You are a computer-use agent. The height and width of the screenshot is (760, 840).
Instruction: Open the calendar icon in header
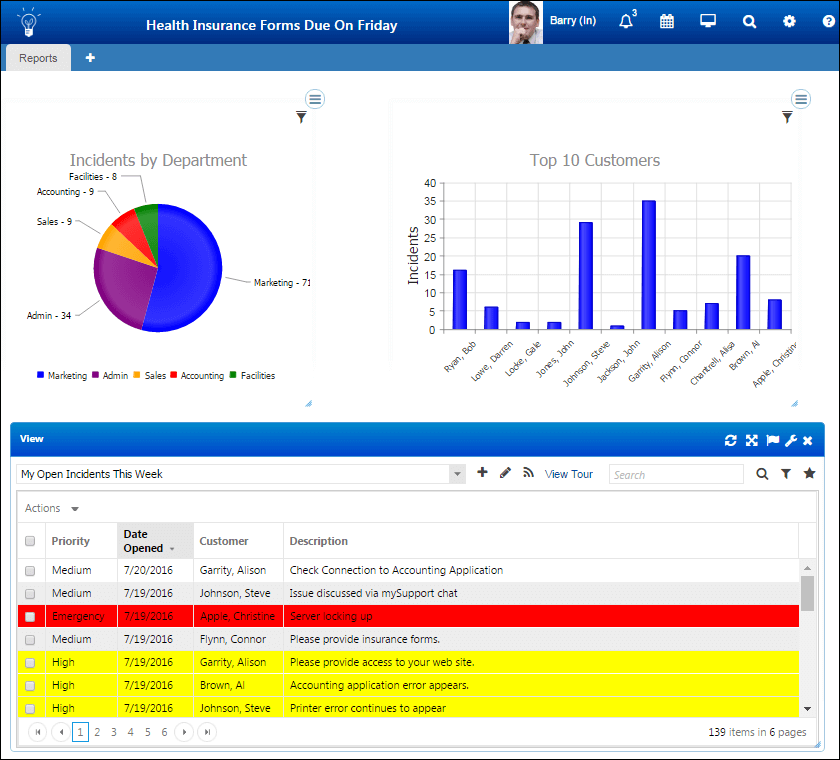(x=667, y=21)
